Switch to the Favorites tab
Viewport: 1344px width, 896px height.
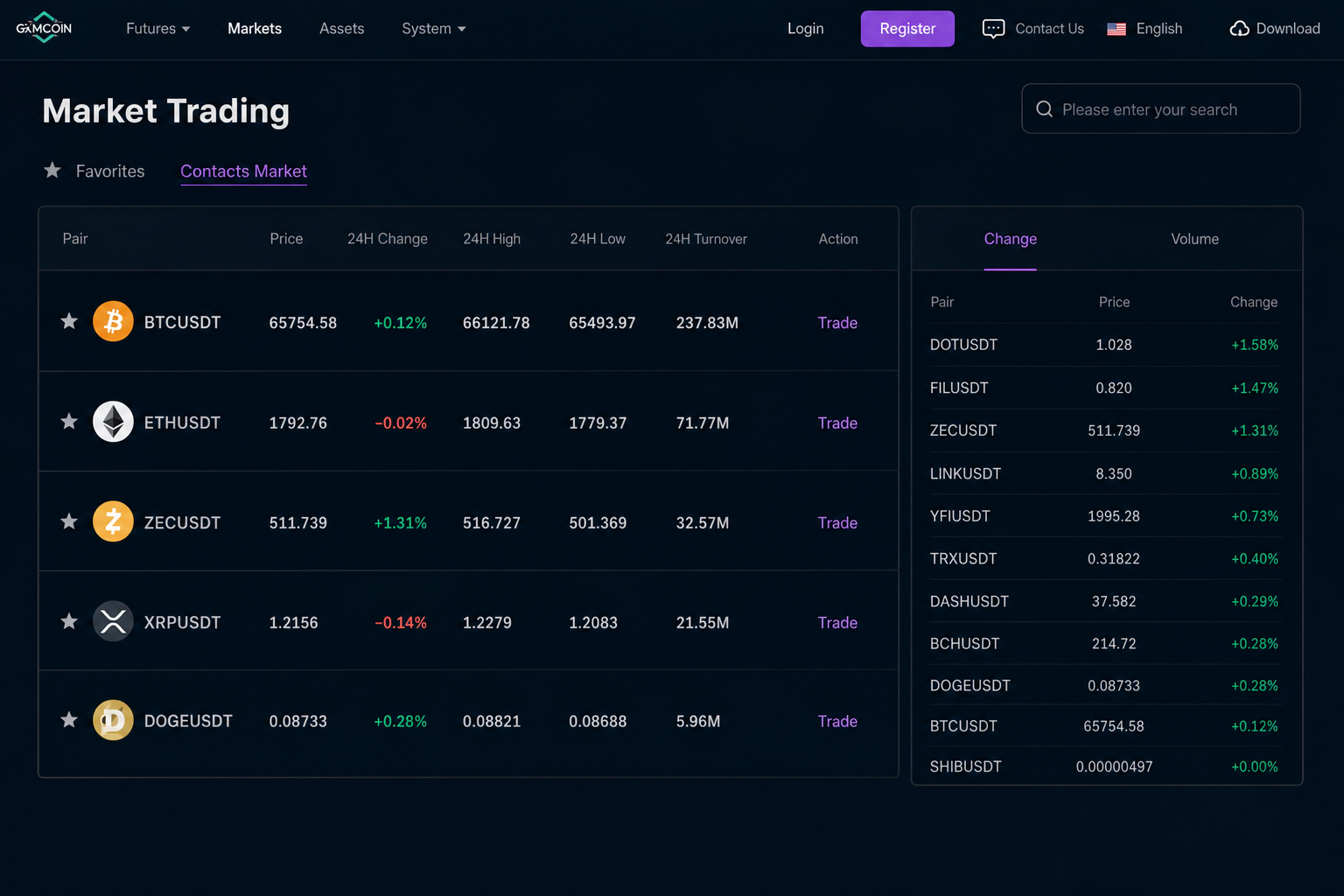coord(110,171)
